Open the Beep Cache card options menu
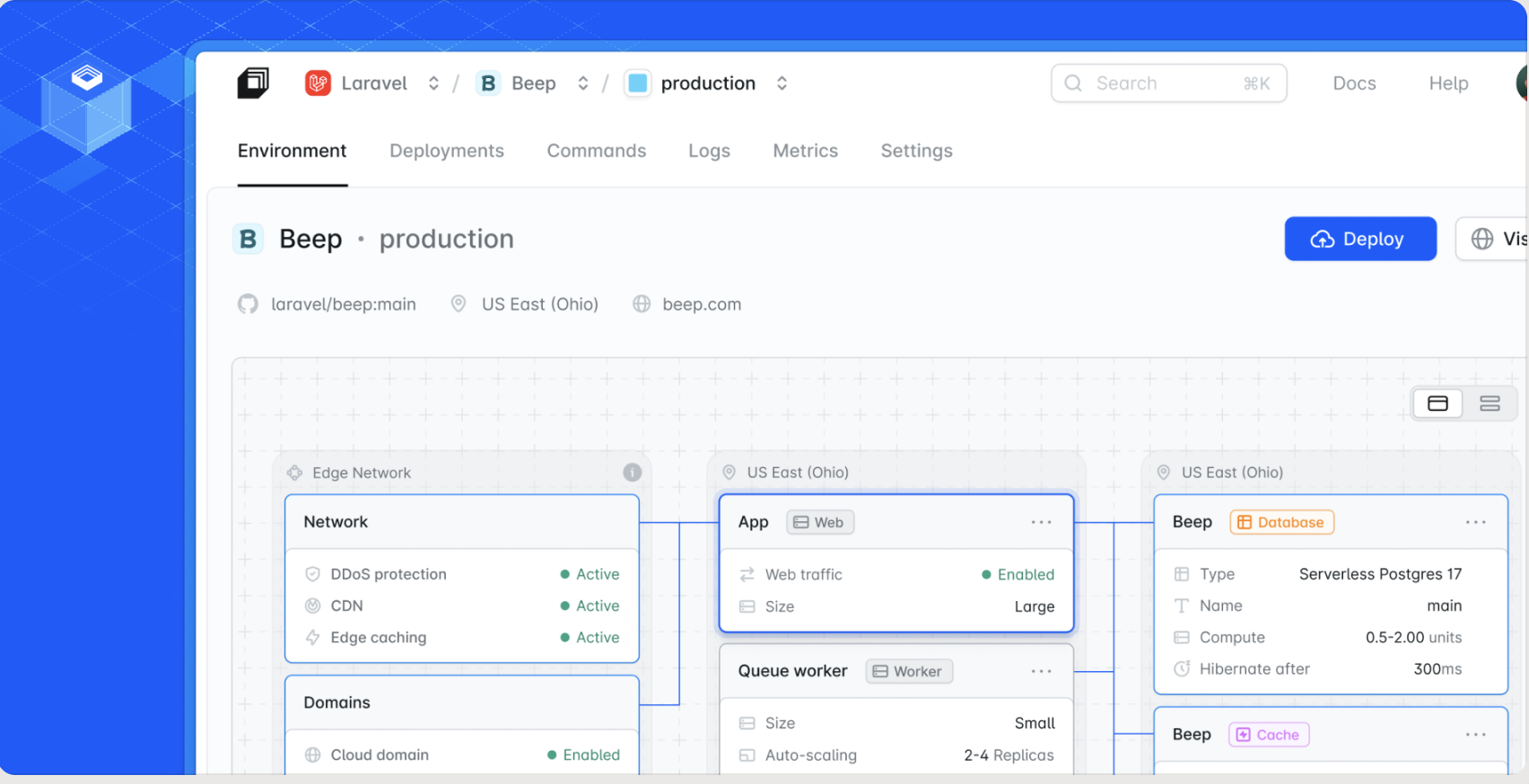 [1475, 735]
